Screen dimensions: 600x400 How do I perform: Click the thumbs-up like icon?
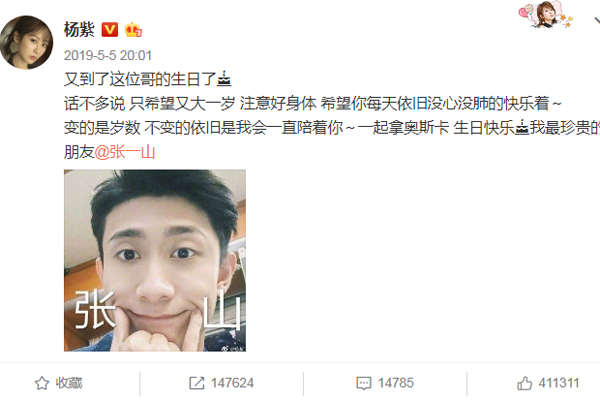(525, 383)
